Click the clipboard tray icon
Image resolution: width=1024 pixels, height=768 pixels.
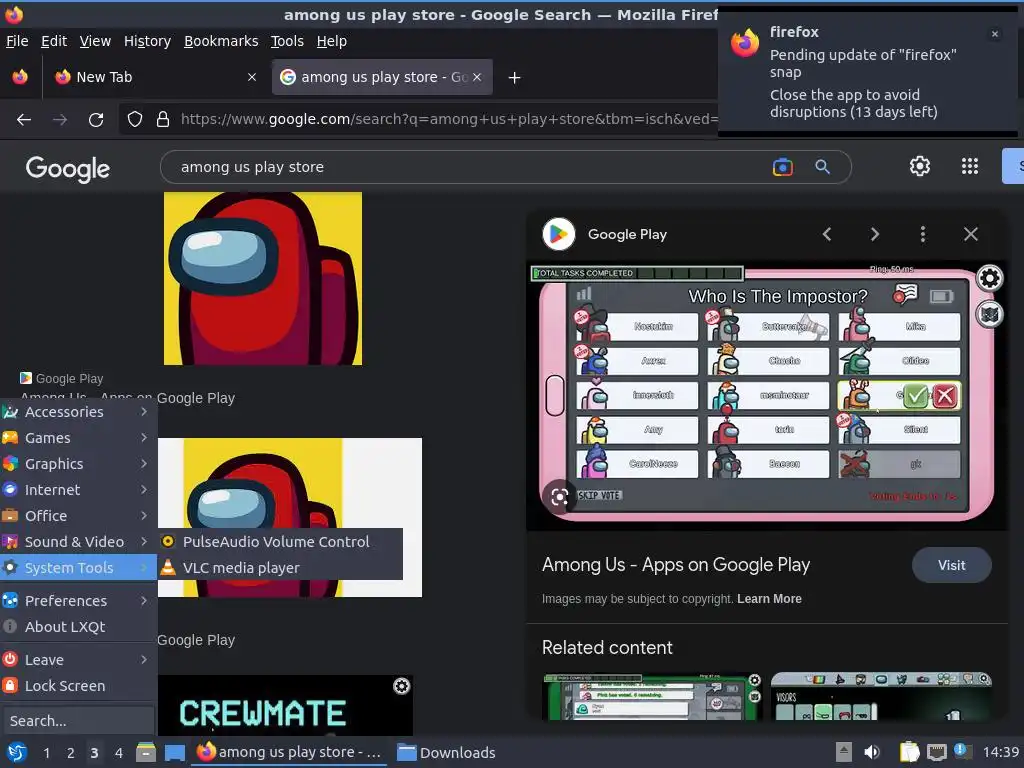pyautogui.click(x=909, y=752)
